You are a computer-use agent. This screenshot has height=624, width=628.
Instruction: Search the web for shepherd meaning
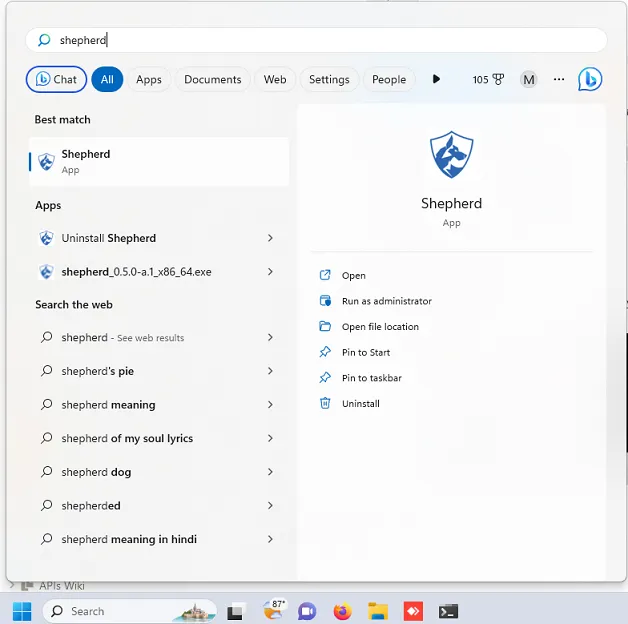tap(159, 405)
